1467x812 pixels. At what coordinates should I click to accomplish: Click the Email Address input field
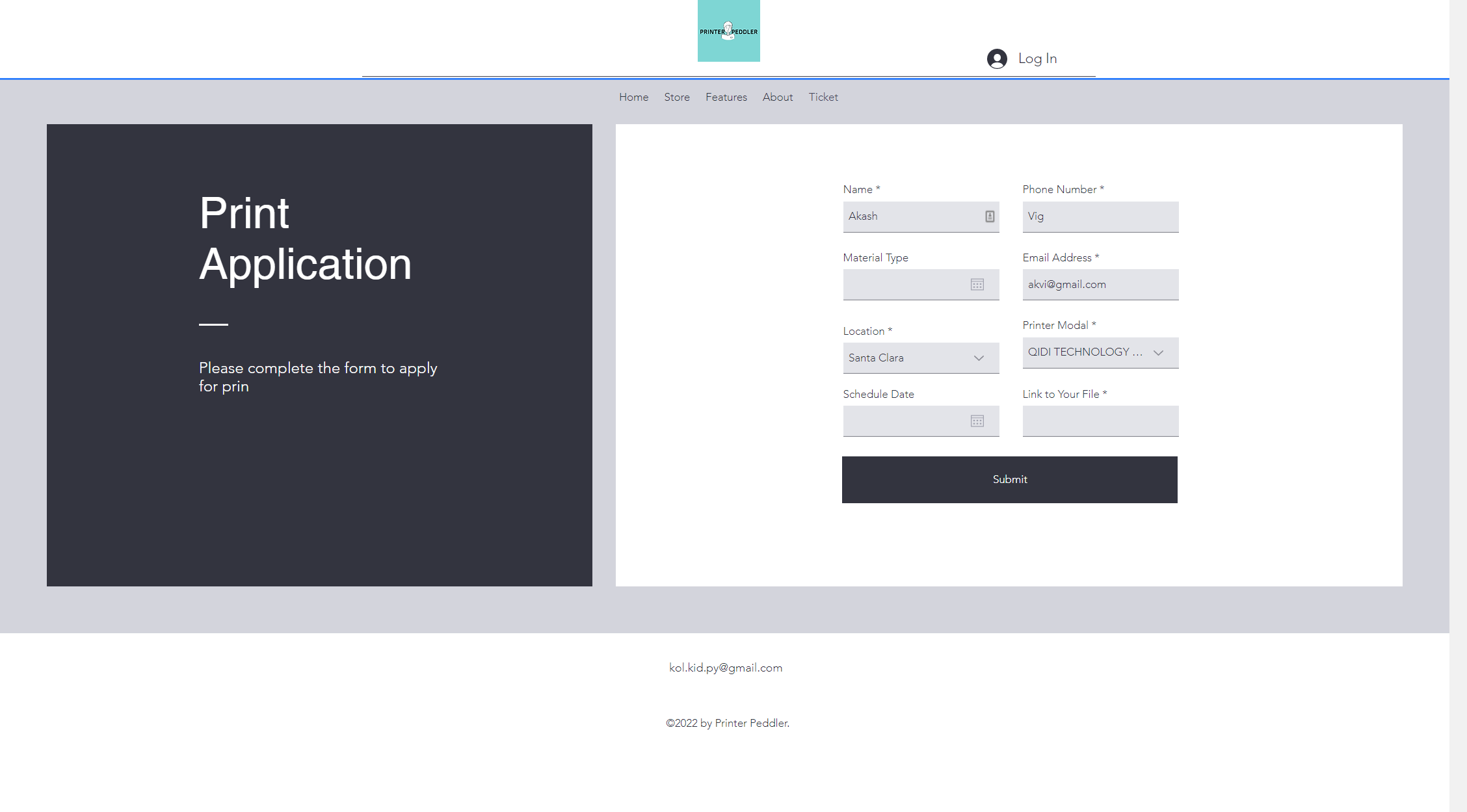click(1100, 285)
